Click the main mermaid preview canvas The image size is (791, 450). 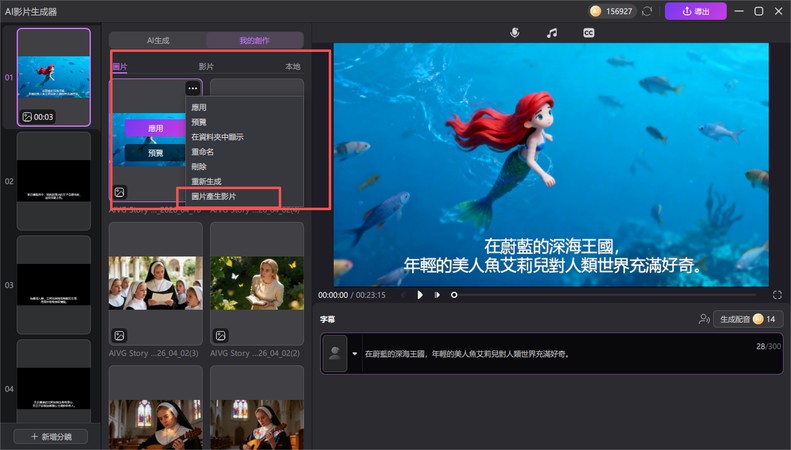coord(551,164)
